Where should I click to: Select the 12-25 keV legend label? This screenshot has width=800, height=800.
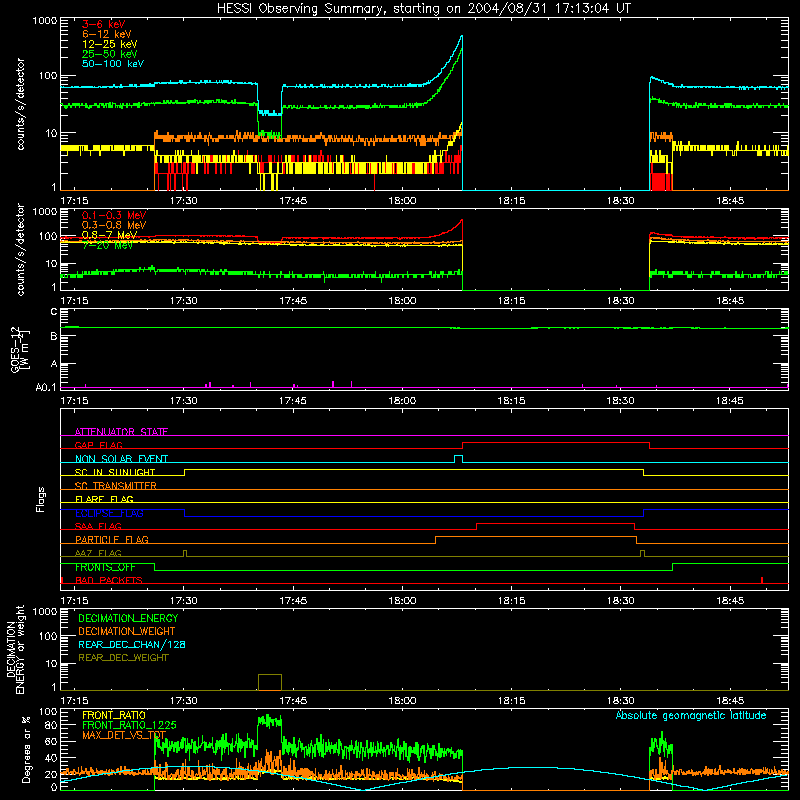coord(109,44)
